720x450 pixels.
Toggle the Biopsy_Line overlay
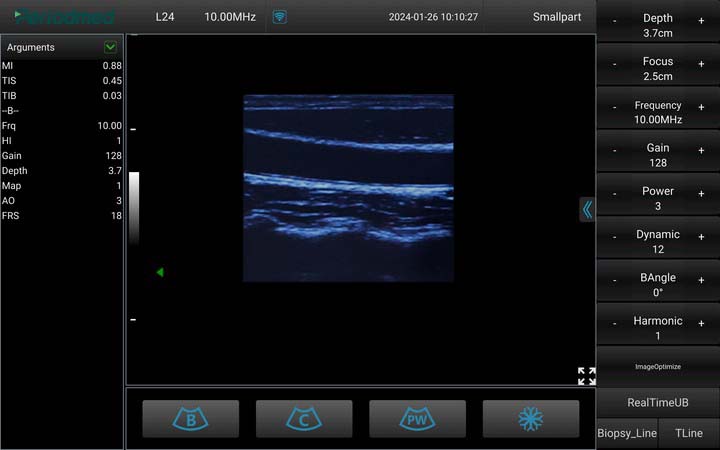click(x=627, y=433)
